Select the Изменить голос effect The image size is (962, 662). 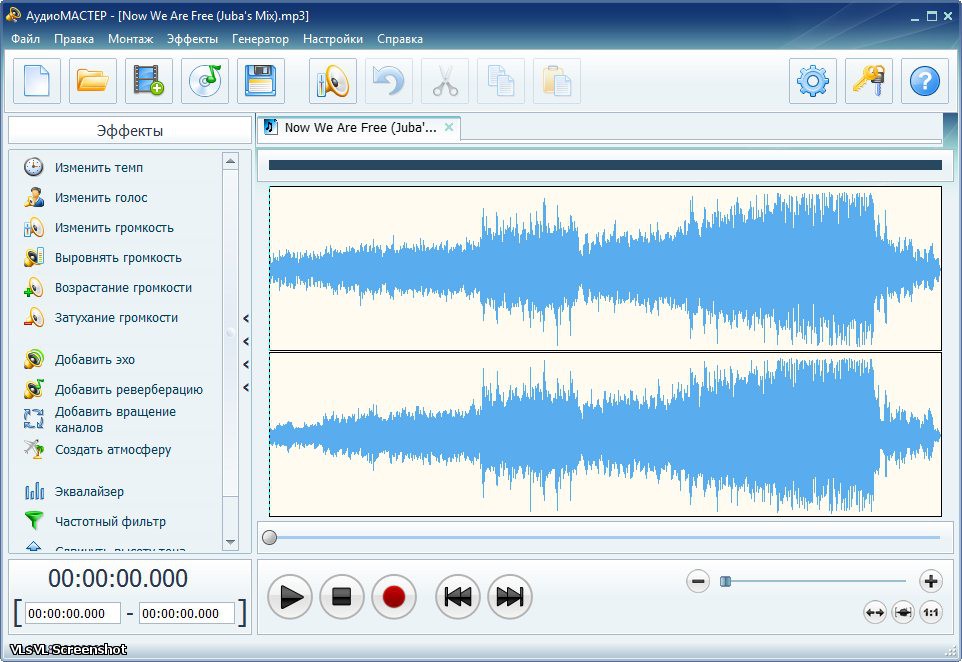pyautogui.click(x=101, y=198)
